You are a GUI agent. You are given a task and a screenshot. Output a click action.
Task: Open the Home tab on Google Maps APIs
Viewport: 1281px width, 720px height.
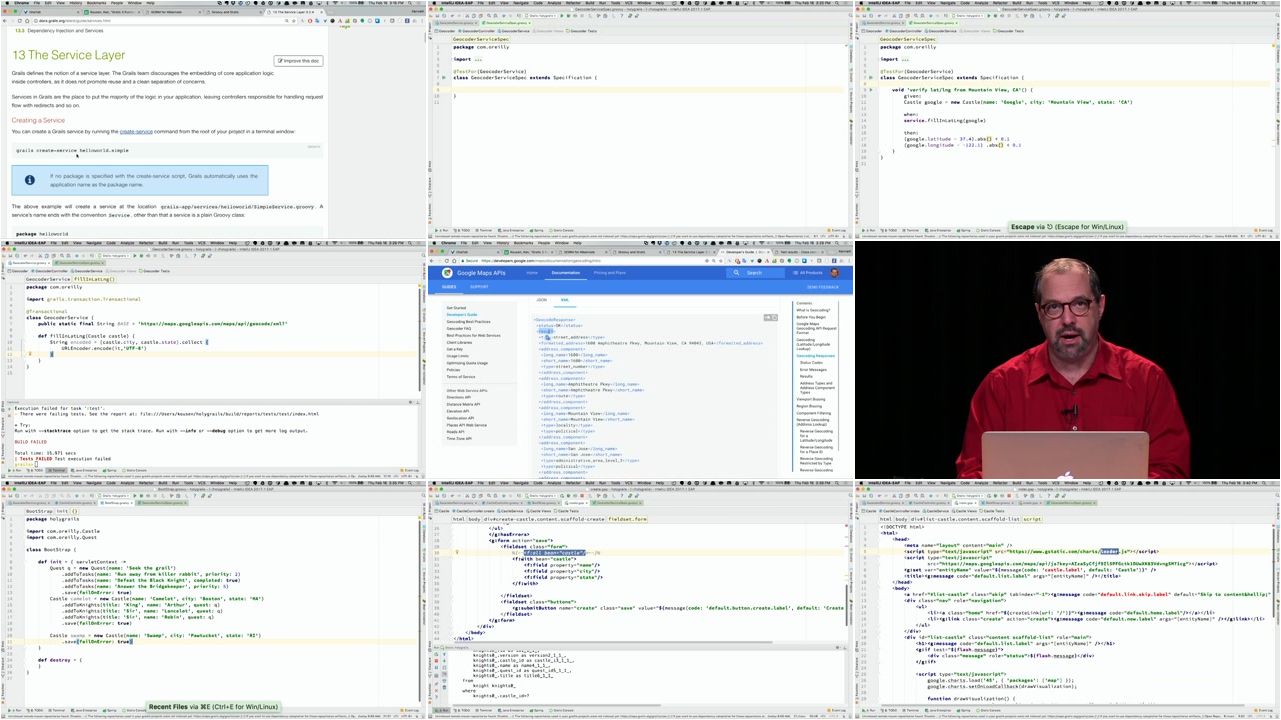532,273
